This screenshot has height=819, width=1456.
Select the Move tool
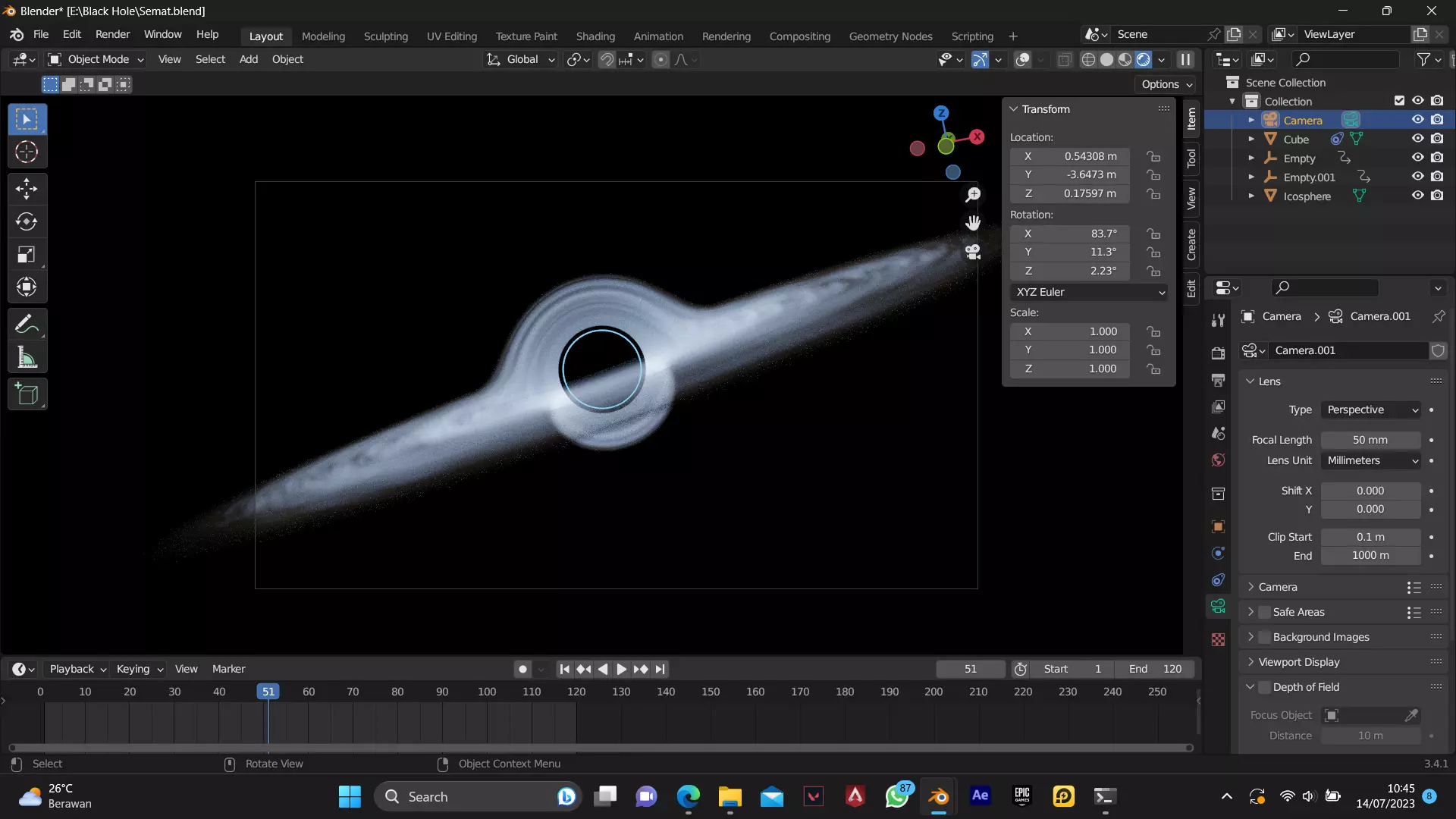(x=27, y=189)
